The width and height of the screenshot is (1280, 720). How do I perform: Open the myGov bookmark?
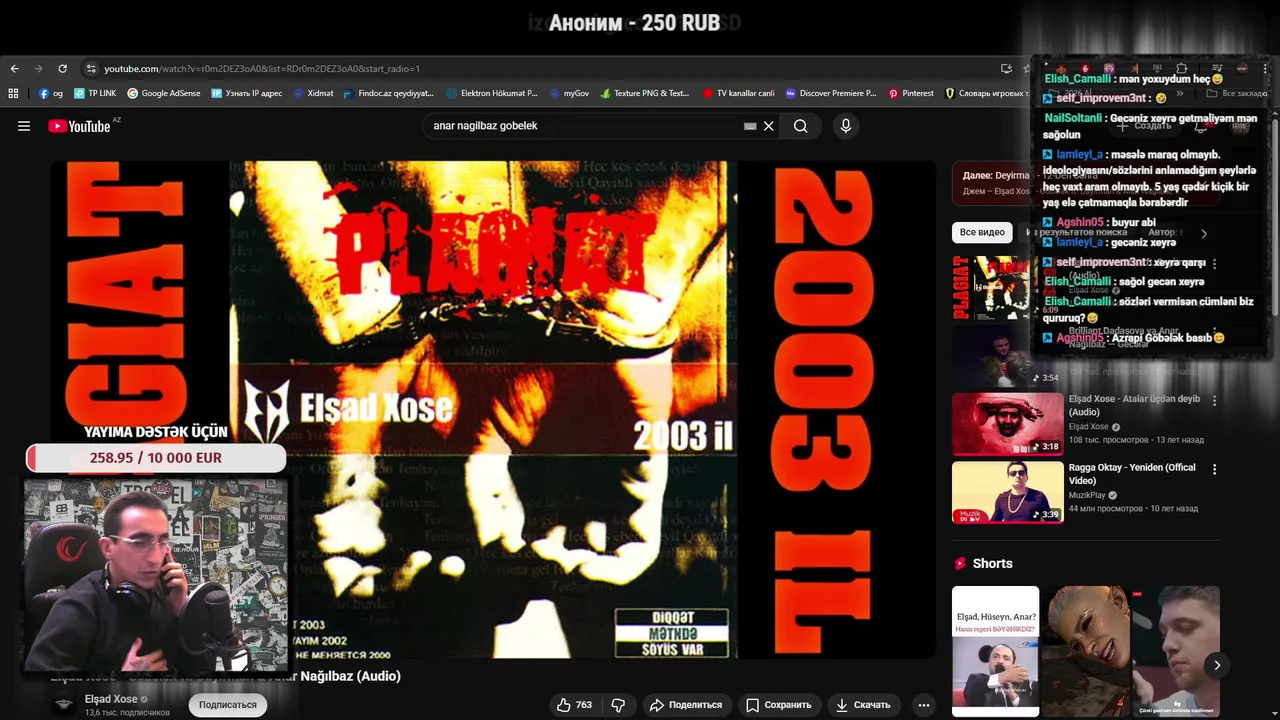click(569, 93)
